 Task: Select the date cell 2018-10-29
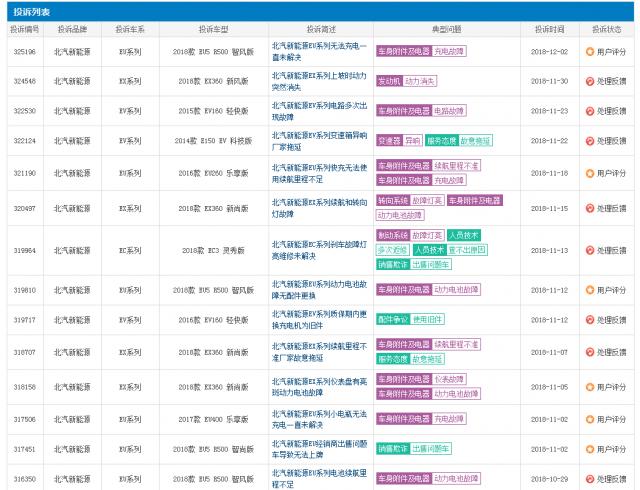tap(549, 479)
